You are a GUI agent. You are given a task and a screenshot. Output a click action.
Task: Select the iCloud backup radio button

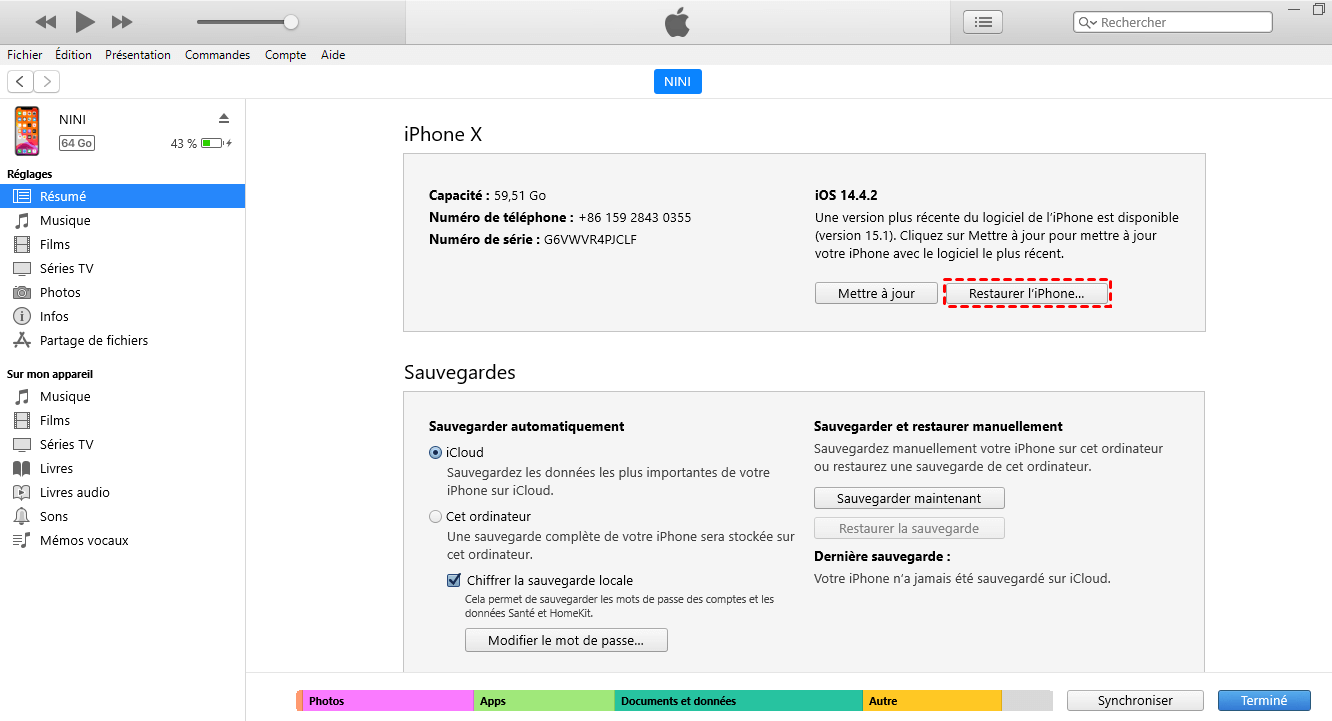point(435,453)
